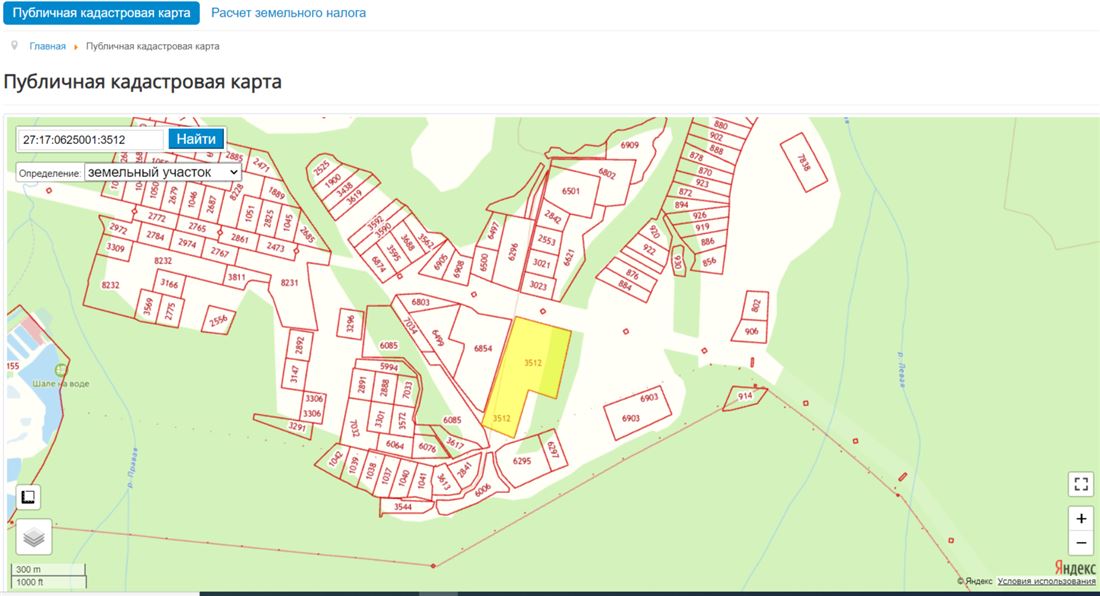Select the 'Публичная кадастровая карта' tab
Screen dimensions: 1100x596
101,13
